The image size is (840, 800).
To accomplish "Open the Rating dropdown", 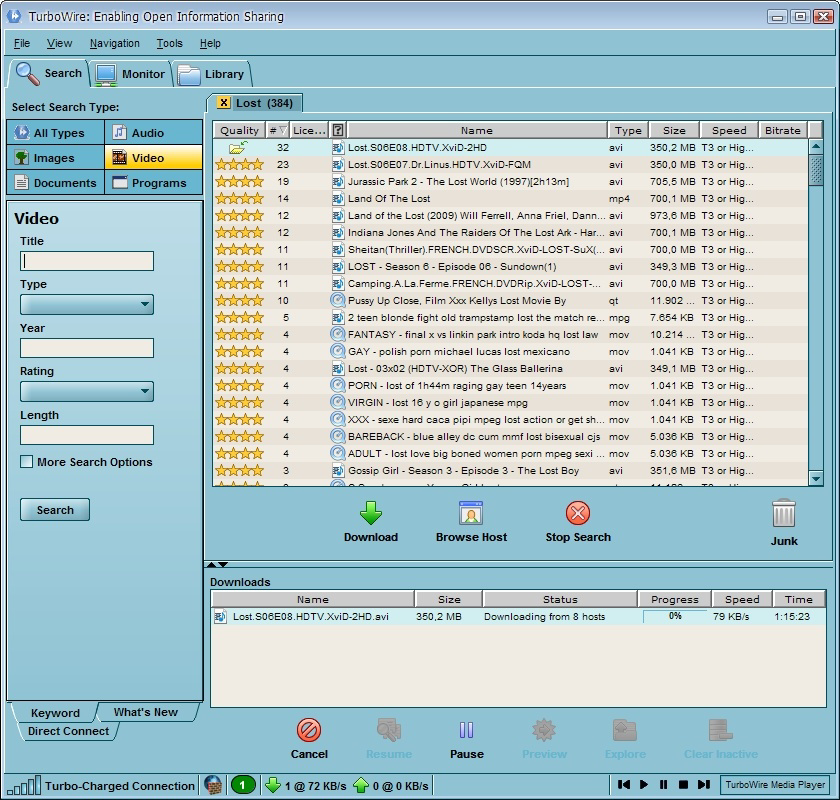I will coord(87,391).
